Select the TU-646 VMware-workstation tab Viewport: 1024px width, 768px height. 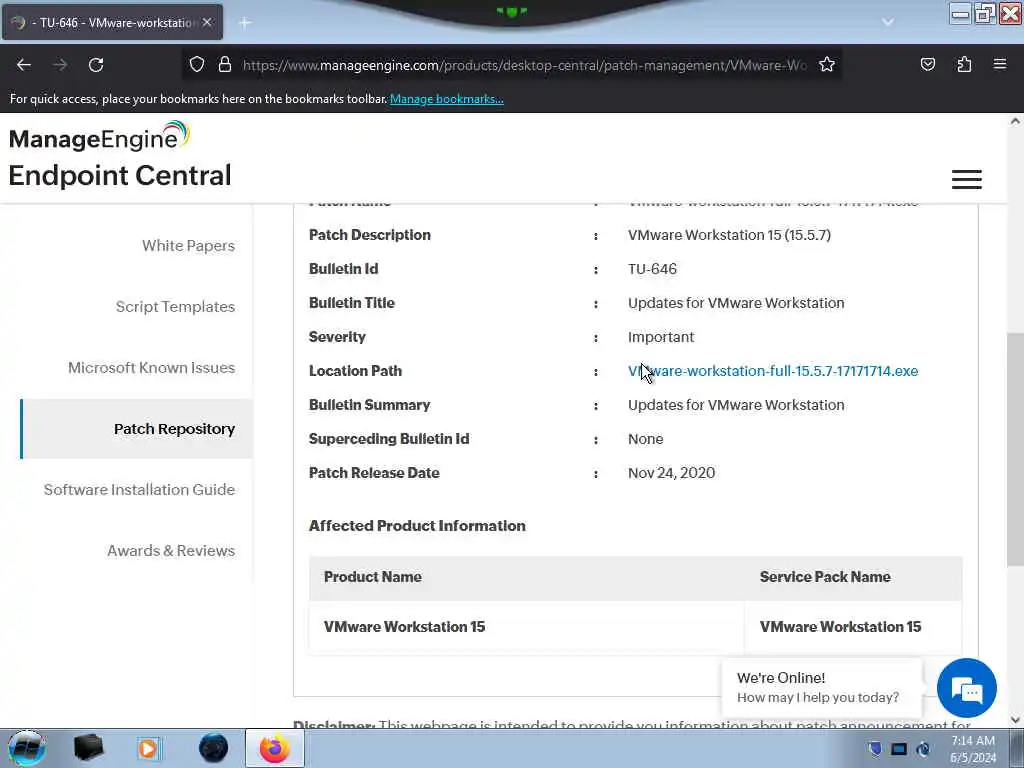pyautogui.click(x=112, y=22)
